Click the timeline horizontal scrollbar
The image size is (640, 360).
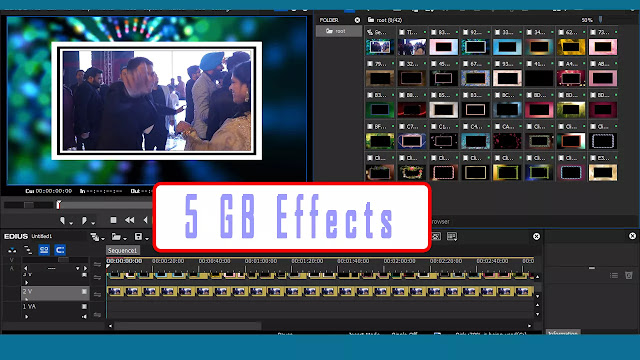click(x=188, y=326)
